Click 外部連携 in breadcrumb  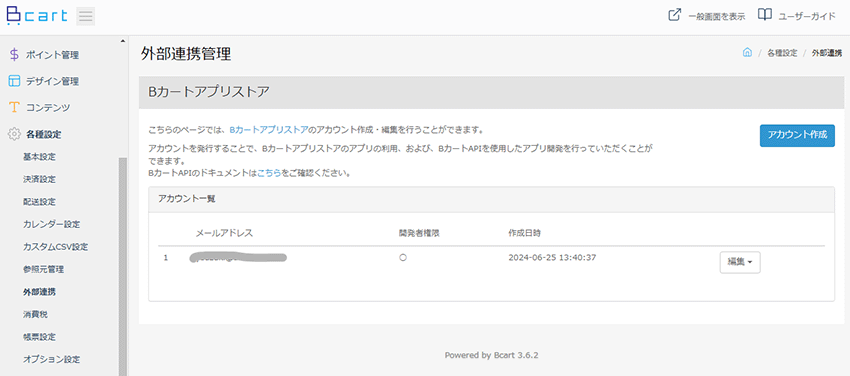(827, 53)
